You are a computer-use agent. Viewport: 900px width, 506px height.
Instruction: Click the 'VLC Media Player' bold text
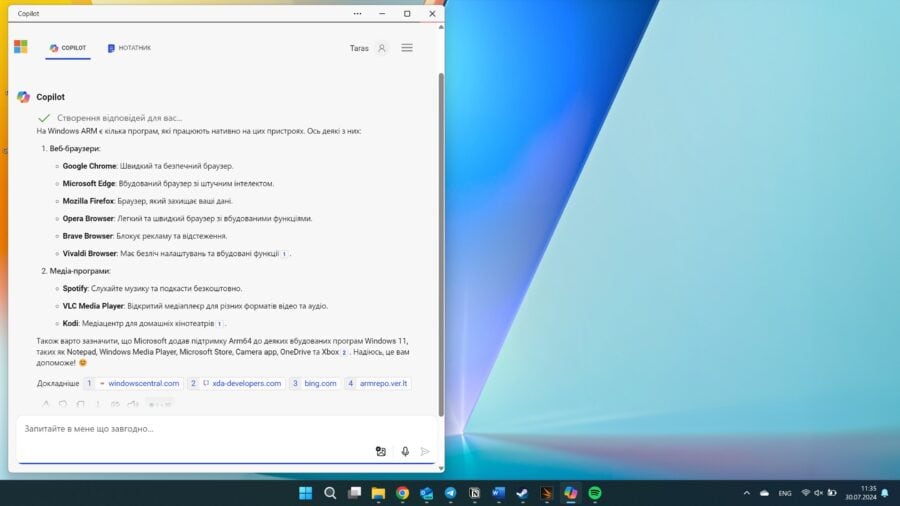coord(93,306)
